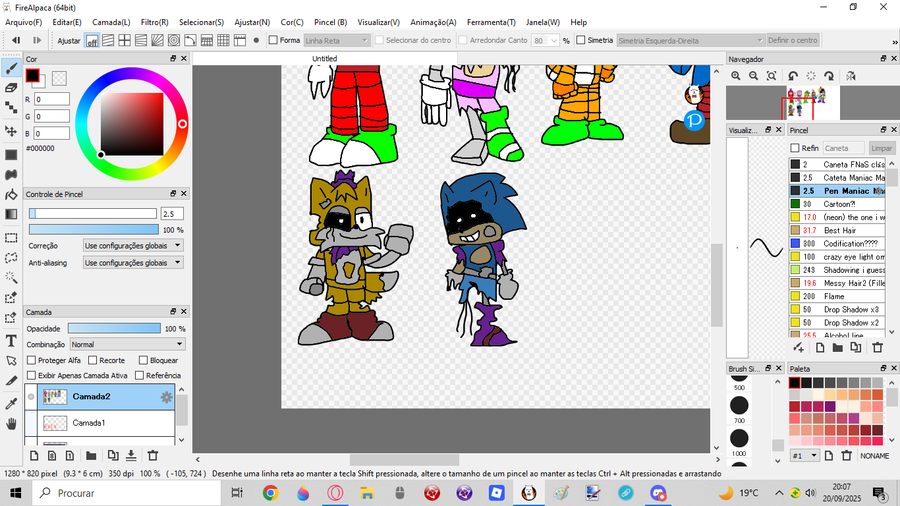Image resolution: width=900 pixels, height=506 pixels.
Task: Open the Correção dropdown
Action: tap(133, 246)
